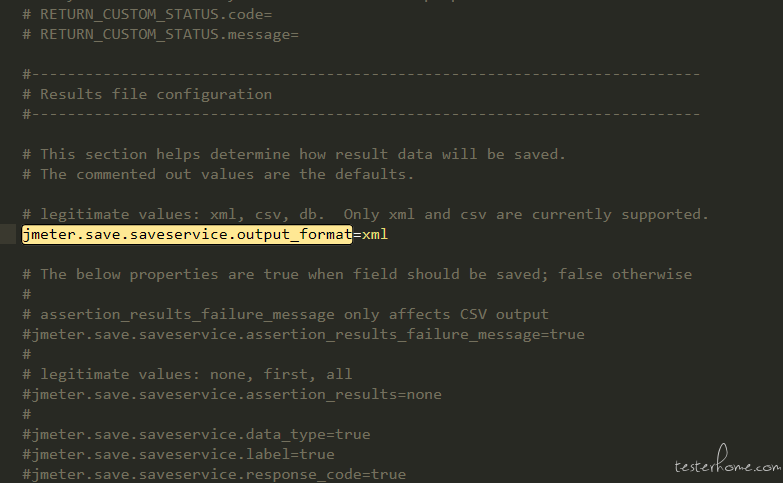The height and width of the screenshot is (483, 783).
Task: Click the dashed separator below Results heading
Action: (361, 114)
